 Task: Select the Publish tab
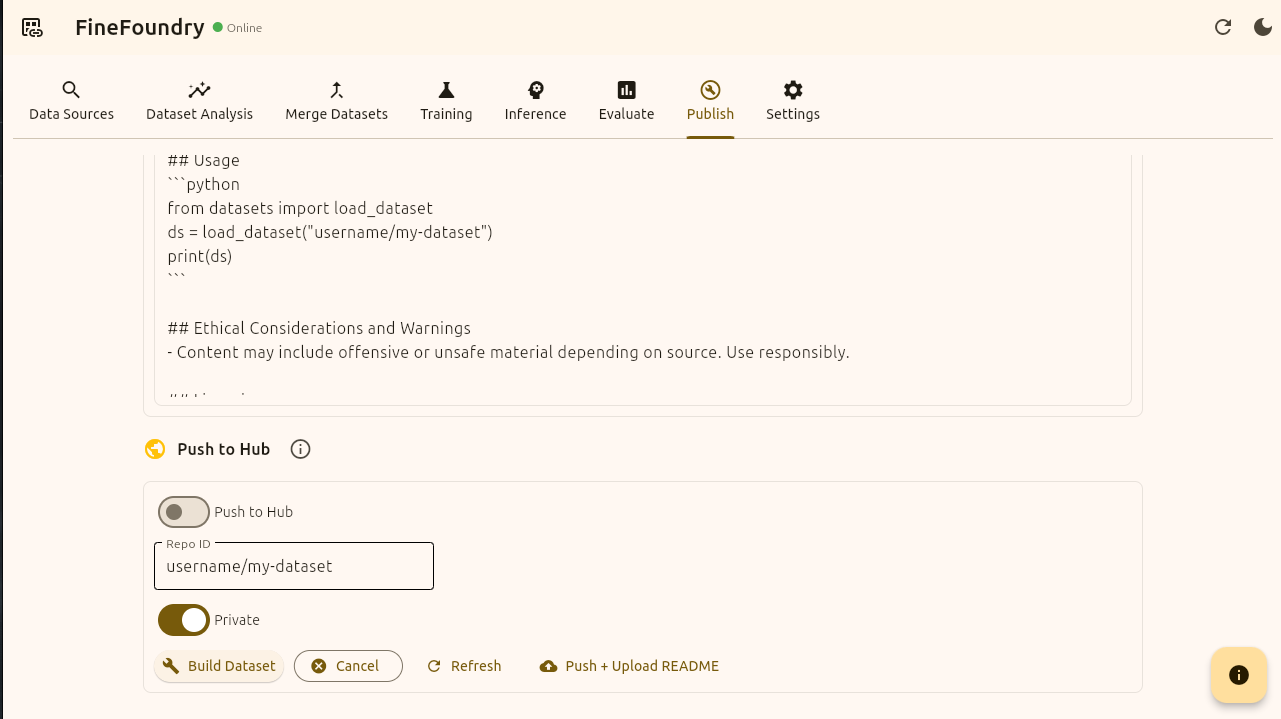710,101
